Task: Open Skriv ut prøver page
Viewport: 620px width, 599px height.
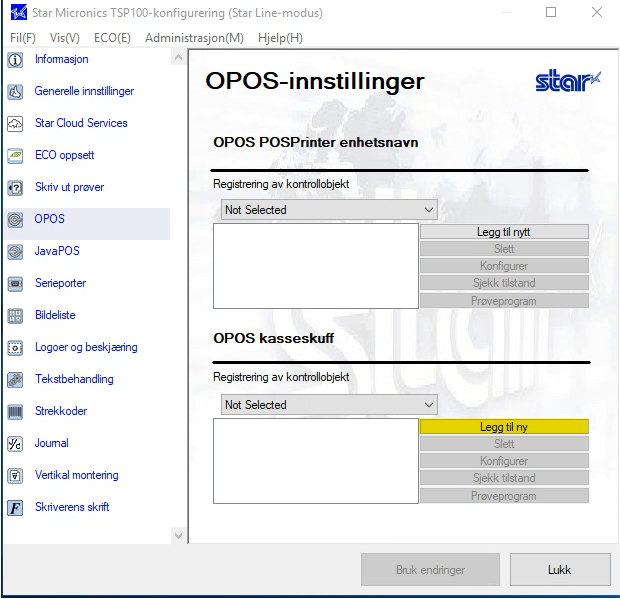Action: coord(69,187)
